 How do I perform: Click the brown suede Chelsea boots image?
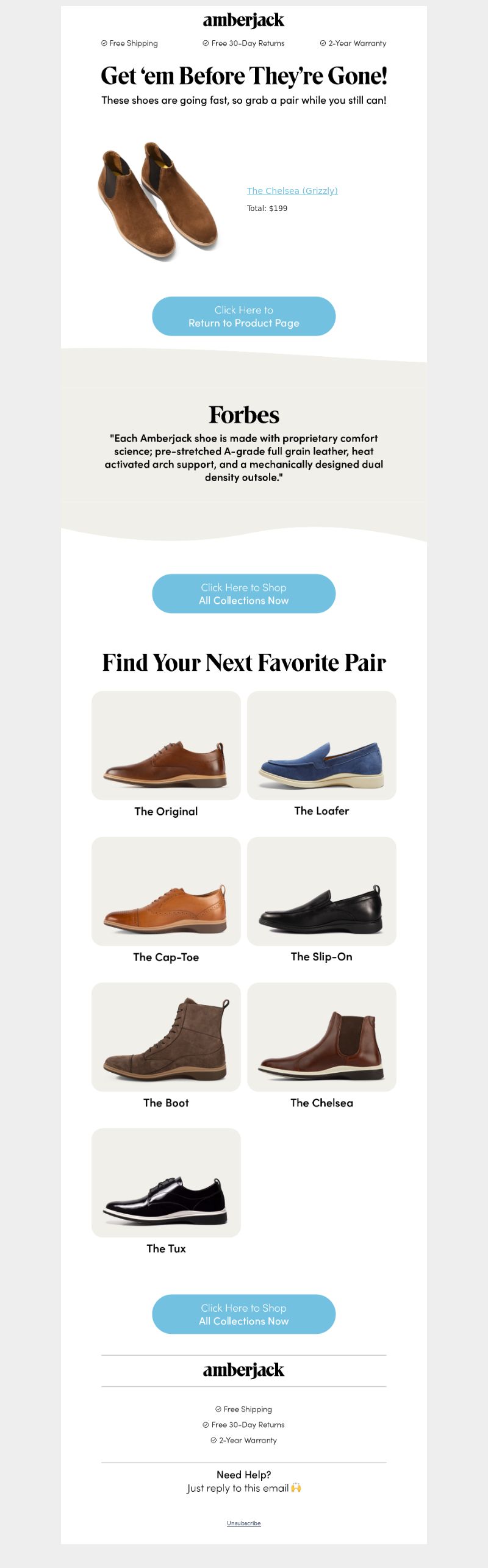coord(158,201)
